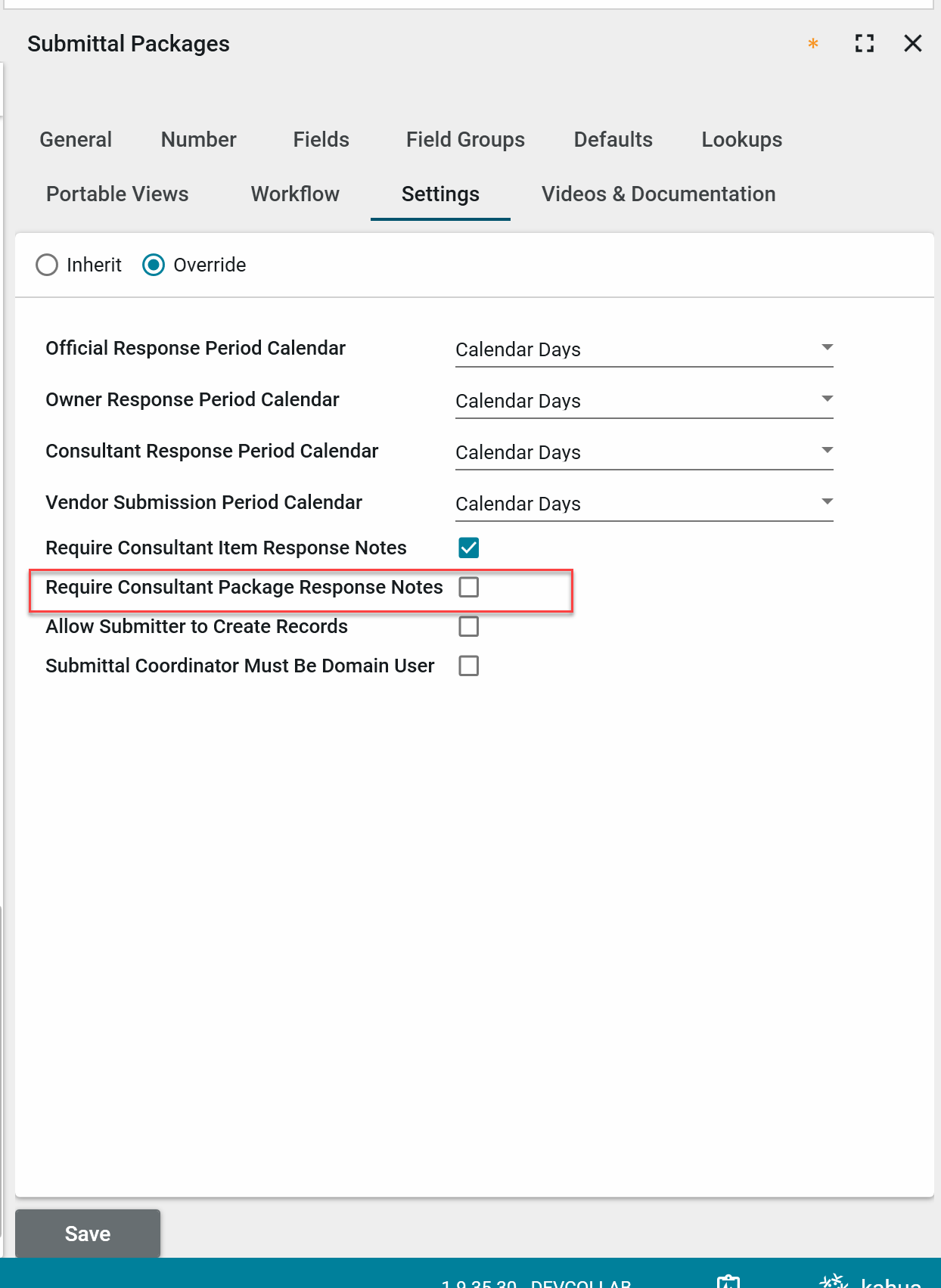Select the Inherit radio option
This screenshot has height=1288, width=941.
(x=47, y=265)
